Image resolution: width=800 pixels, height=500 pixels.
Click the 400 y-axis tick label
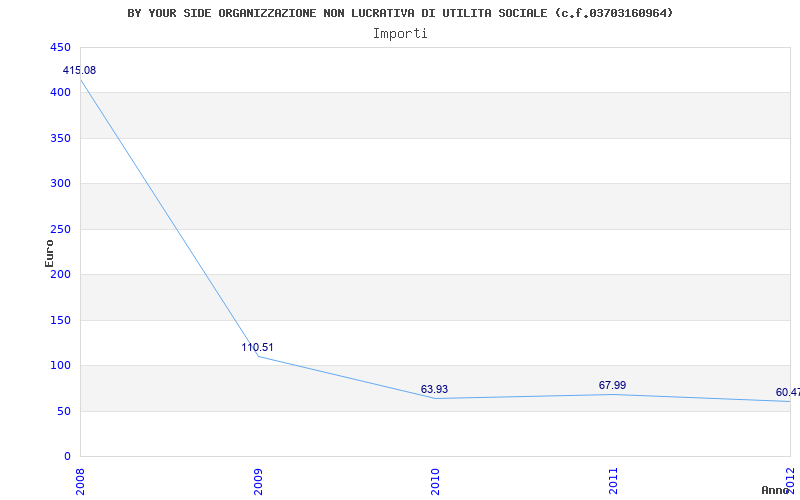[60, 93]
